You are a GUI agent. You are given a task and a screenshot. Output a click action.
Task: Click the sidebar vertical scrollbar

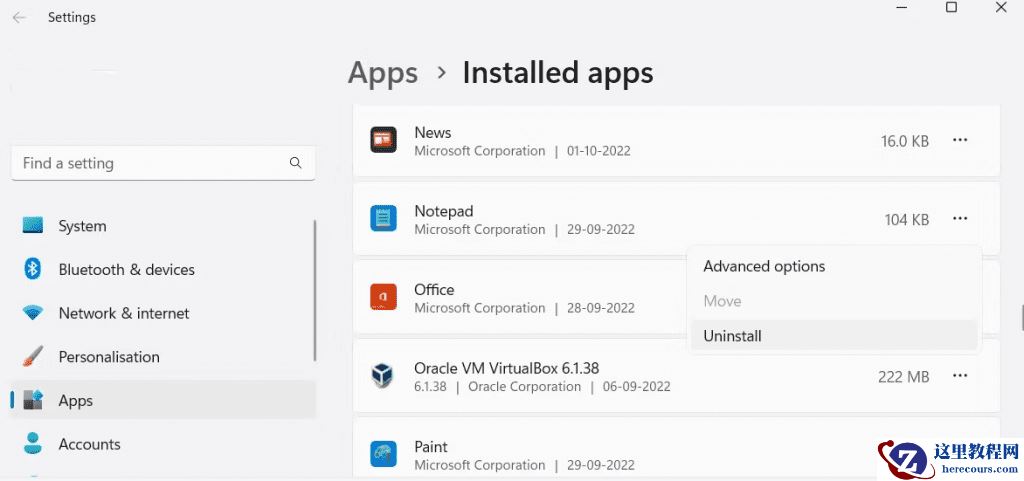316,290
